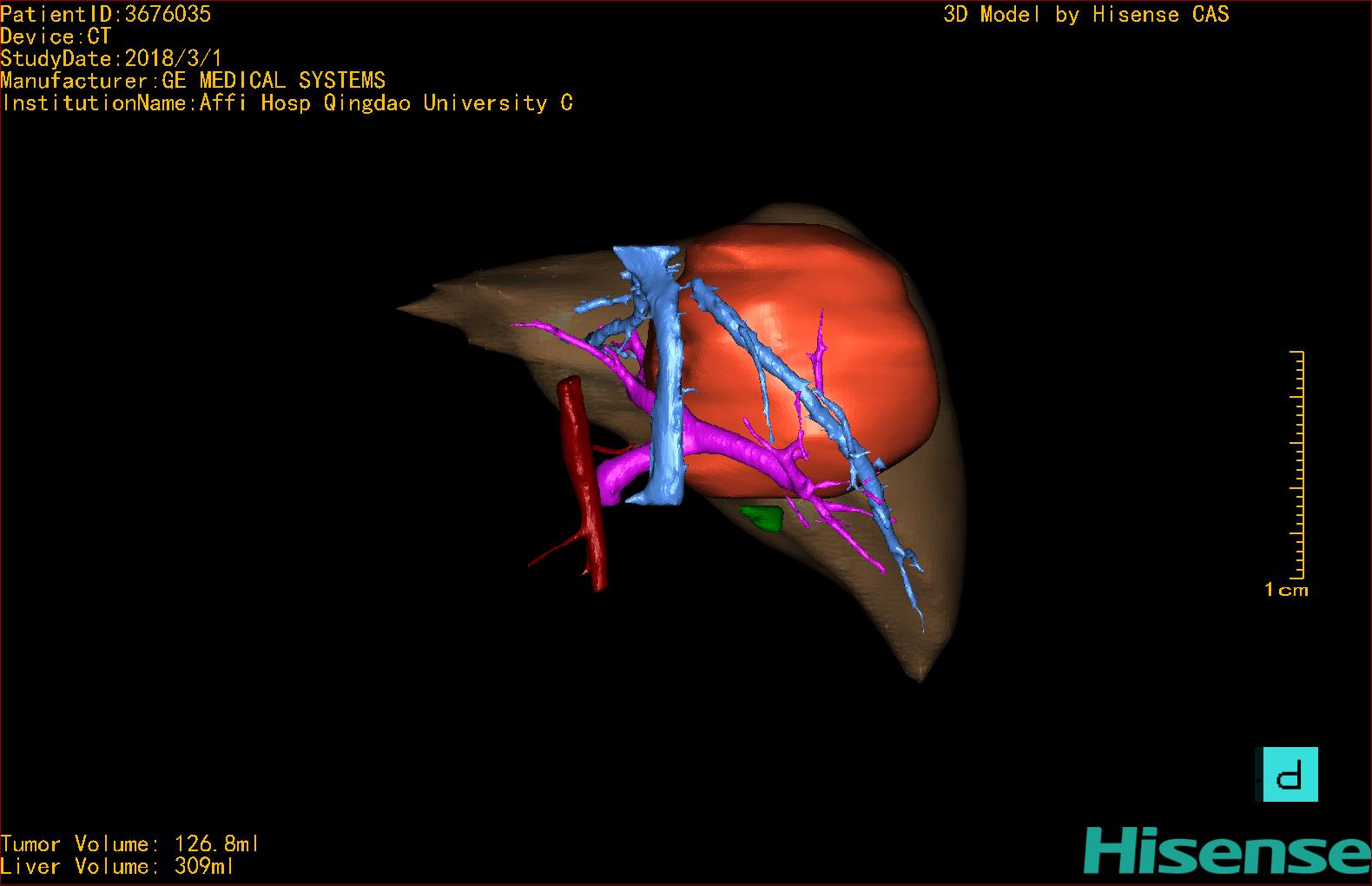The height and width of the screenshot is (886, 1372).
Task: Click the InstitutionName text line
Action: pos(287,103)
